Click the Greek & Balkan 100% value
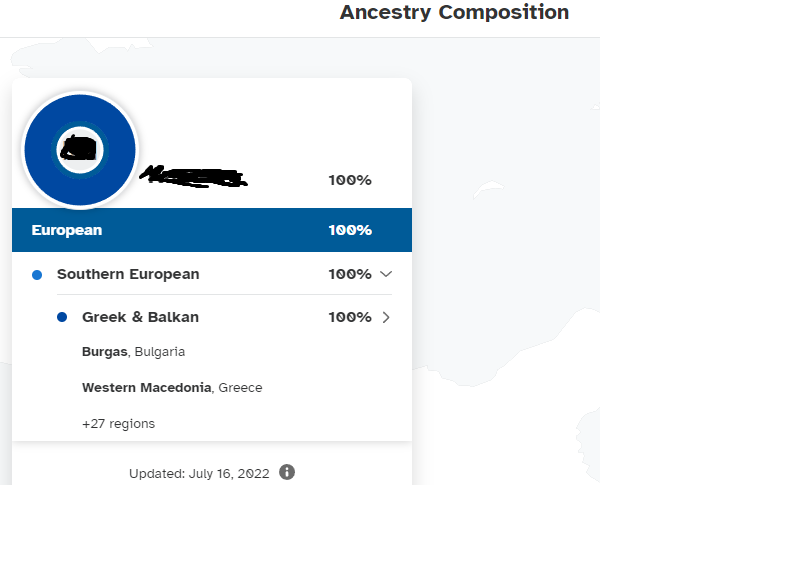Image resolution: width=800 pixels, height=563 pixels. click(350, 317)
